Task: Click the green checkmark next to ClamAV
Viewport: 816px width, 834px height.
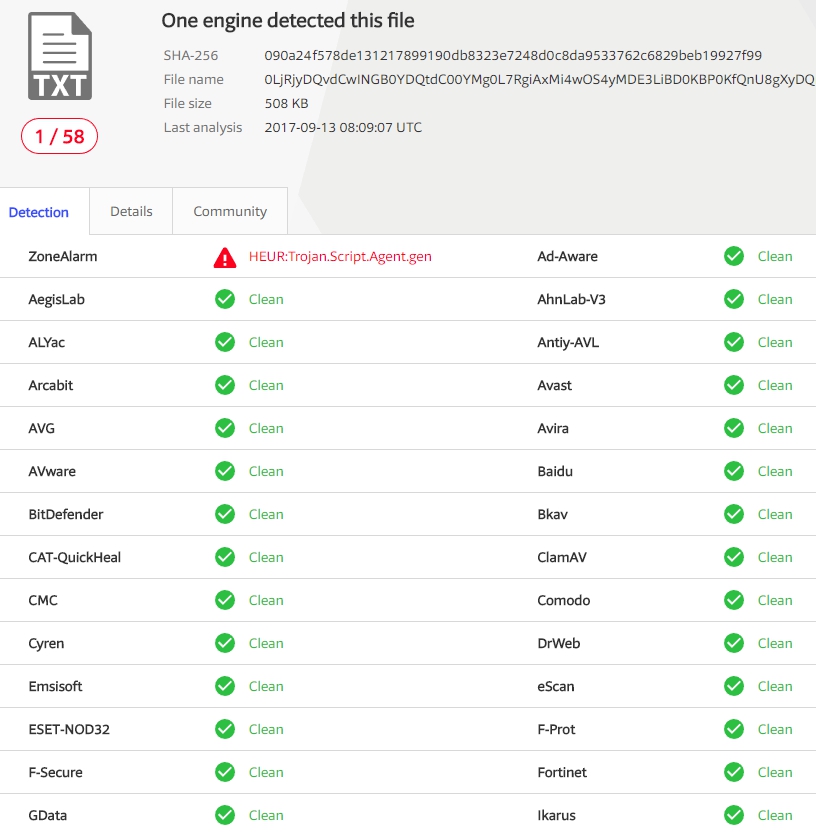Action: tap(734, 557)
